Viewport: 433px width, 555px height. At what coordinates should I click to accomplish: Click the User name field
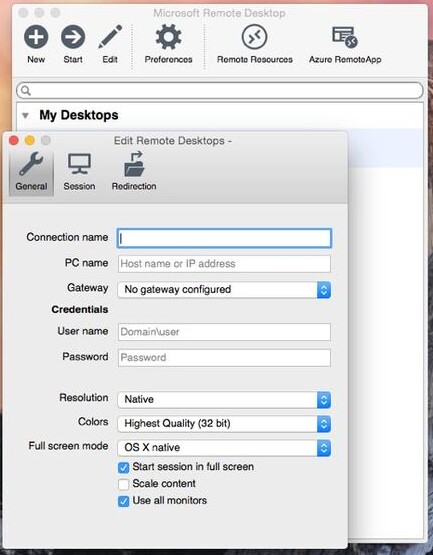224,332
